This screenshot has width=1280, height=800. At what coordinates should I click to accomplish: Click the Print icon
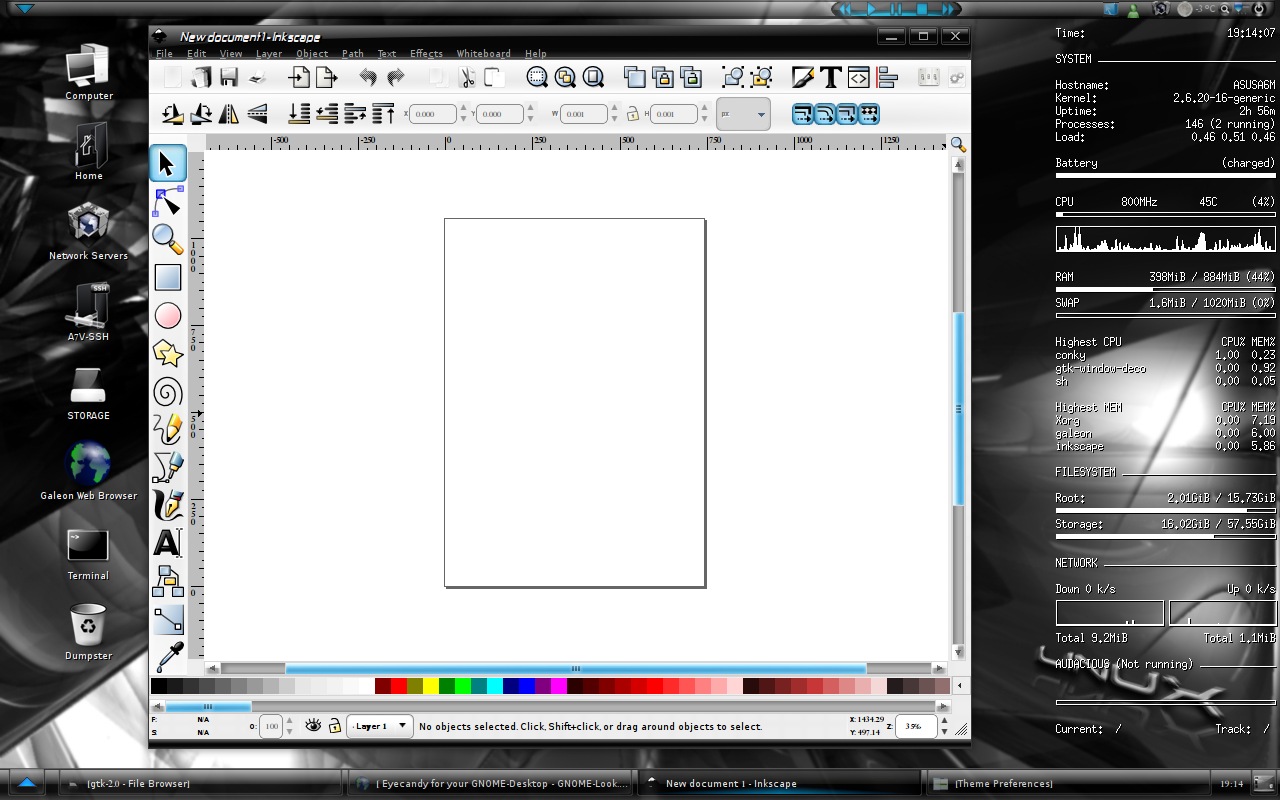pos(257,77)
